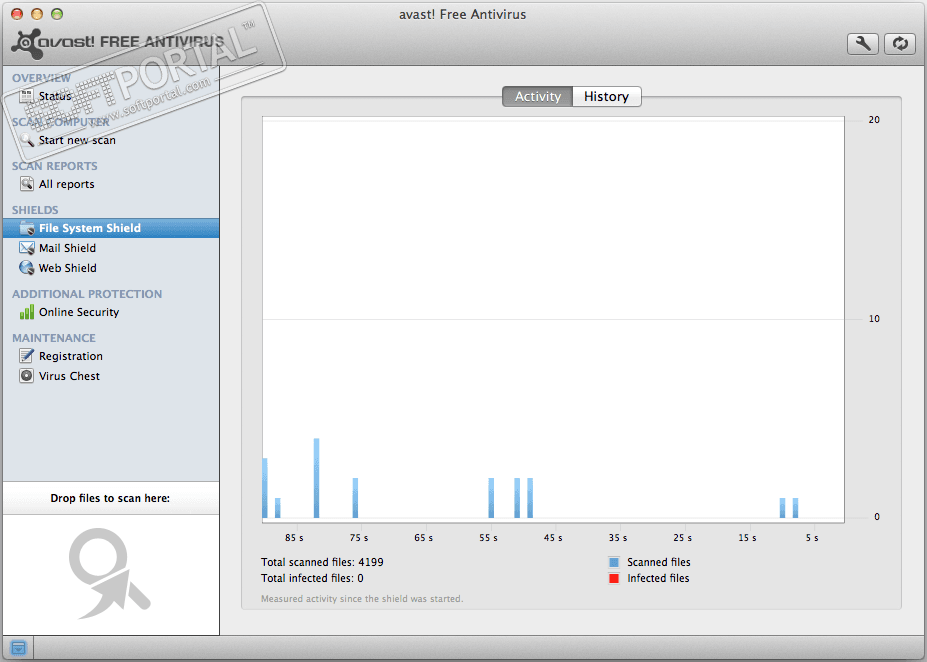This screenshot has width=927, height=662.
Task: Select File System Shield
Action: (x=111, y=228)
